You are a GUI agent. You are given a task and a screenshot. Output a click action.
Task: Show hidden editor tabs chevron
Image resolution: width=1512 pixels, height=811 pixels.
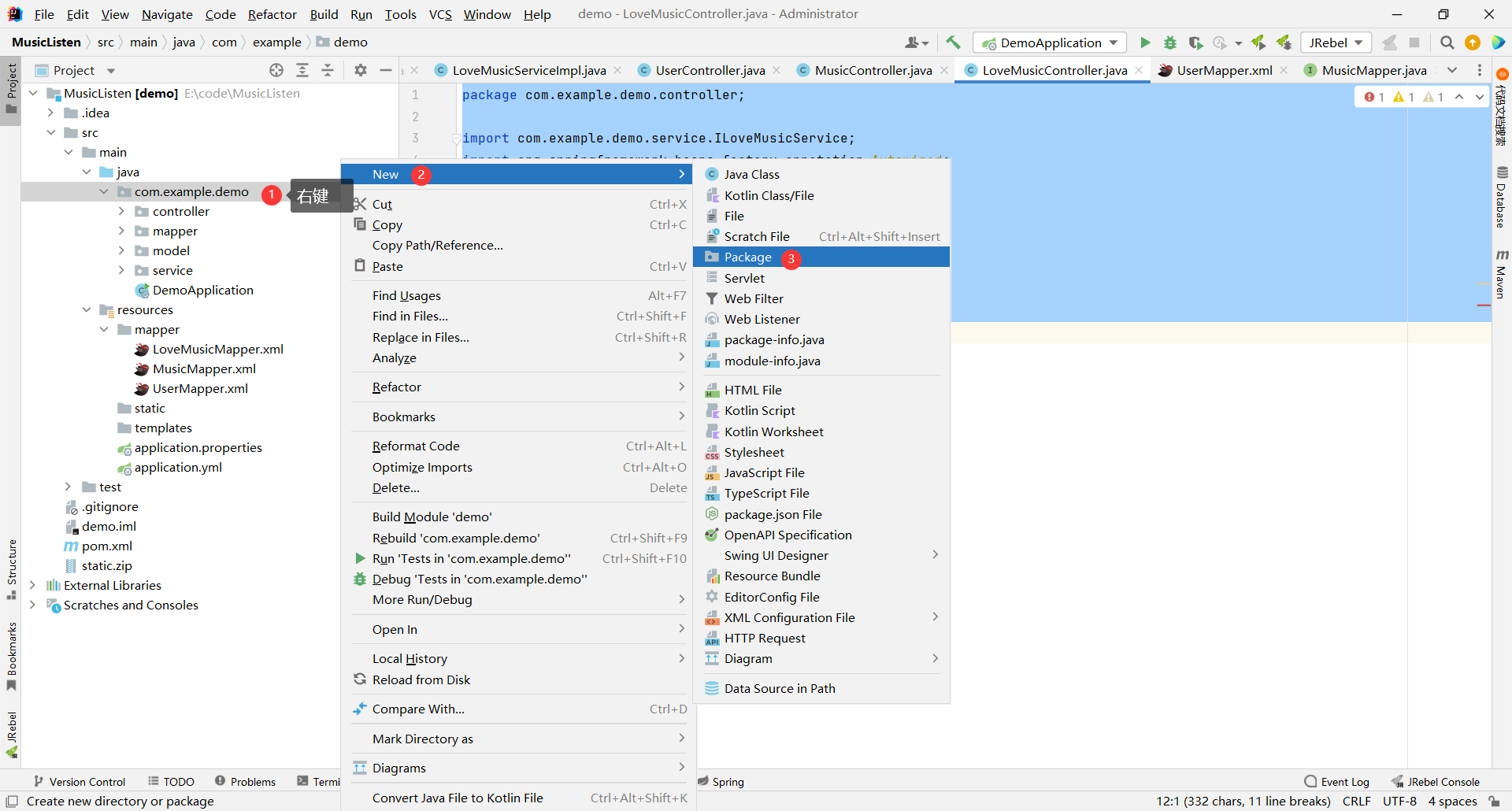1452,70
